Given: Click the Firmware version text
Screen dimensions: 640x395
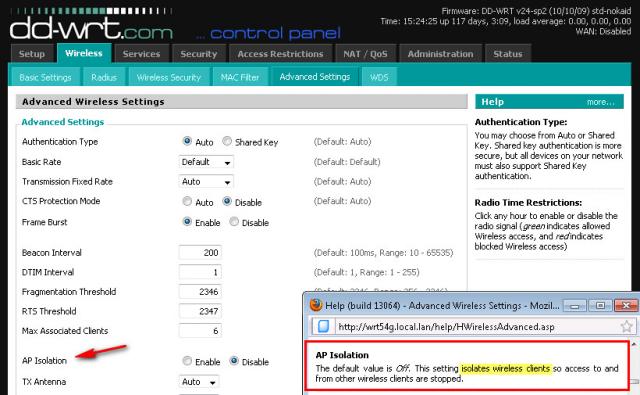Looking at the screenshot, I should pyautogui.click(x=536, y=11).
